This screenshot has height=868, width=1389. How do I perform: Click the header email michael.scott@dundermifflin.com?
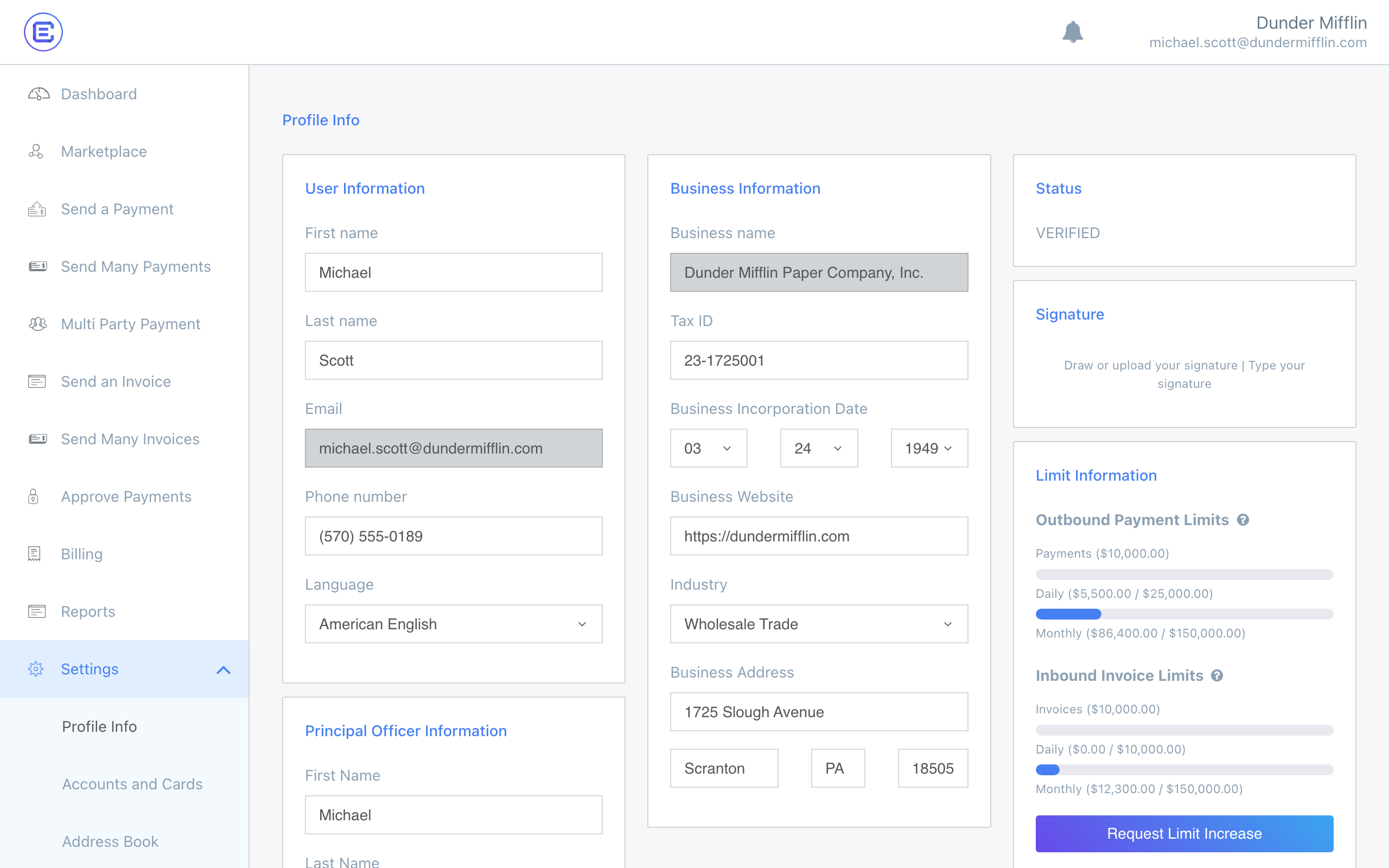[x=1258, y=43]
